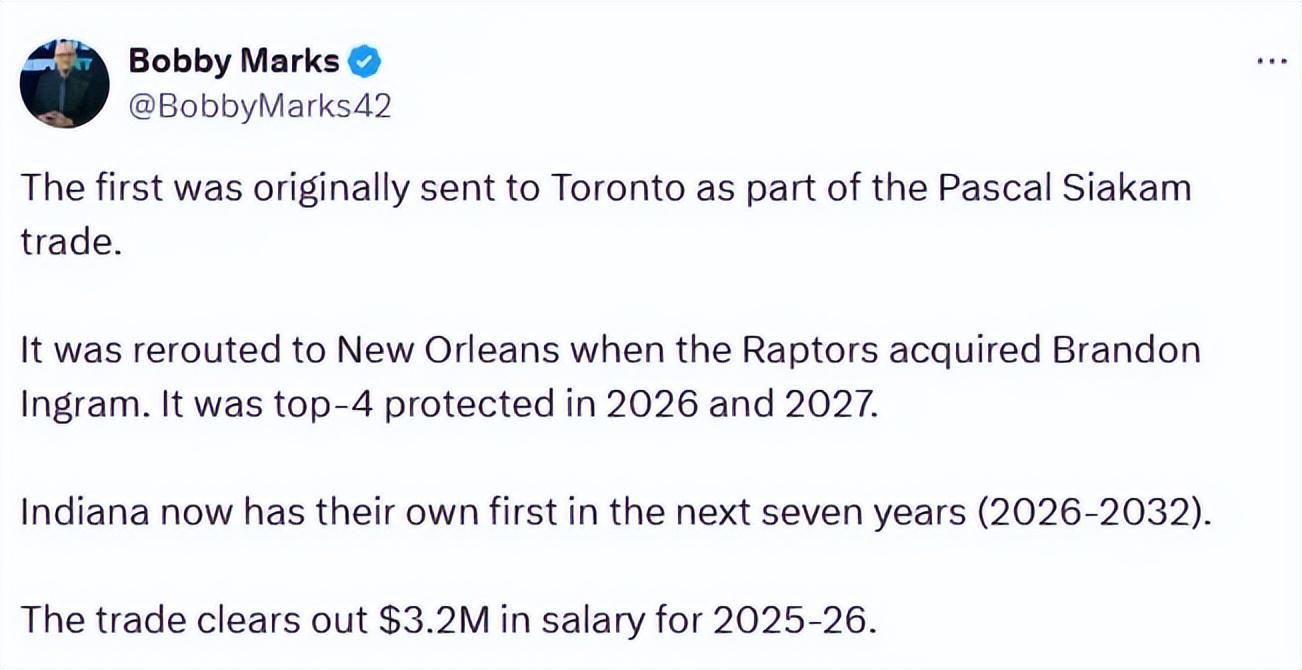1302x670 pixels.
Task: Click Bobby Marks' profile avatar
Action: coord(64,84)
